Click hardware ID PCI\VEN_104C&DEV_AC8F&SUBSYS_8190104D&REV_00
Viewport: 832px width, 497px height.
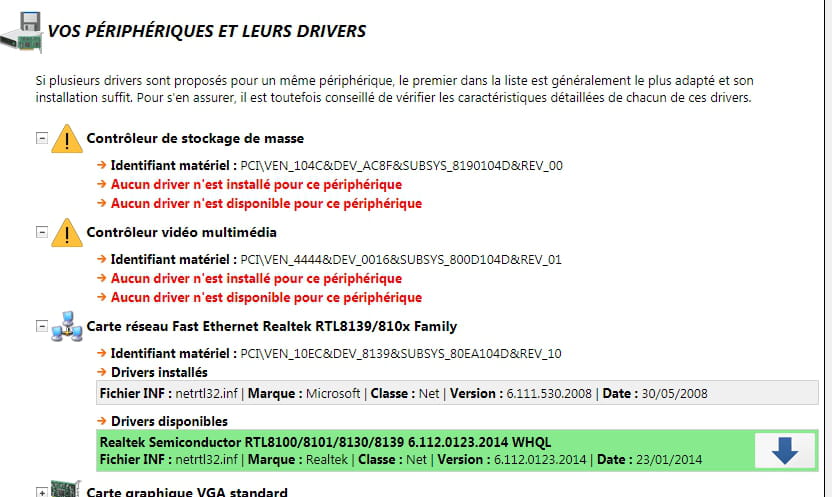[402, 165]
